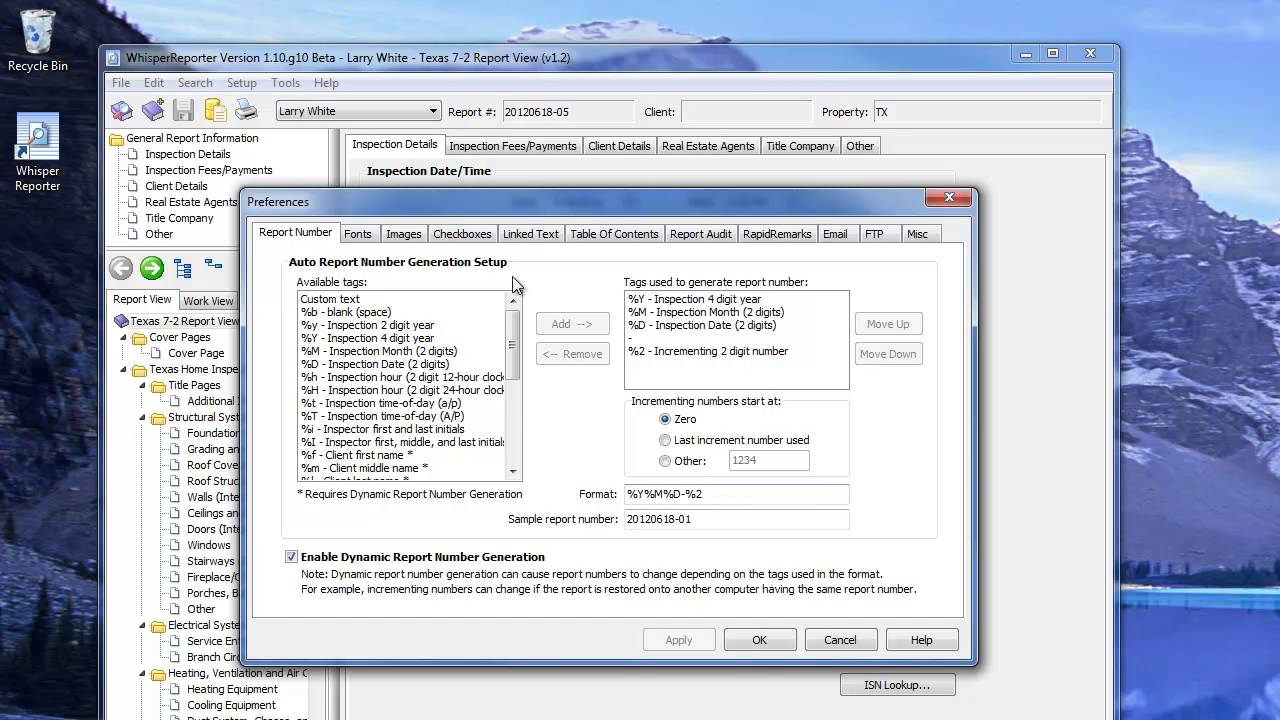Viewport: 1280px width, 720px height.
Task: Select the Other radio button
Action: click(x=665, y=461)
